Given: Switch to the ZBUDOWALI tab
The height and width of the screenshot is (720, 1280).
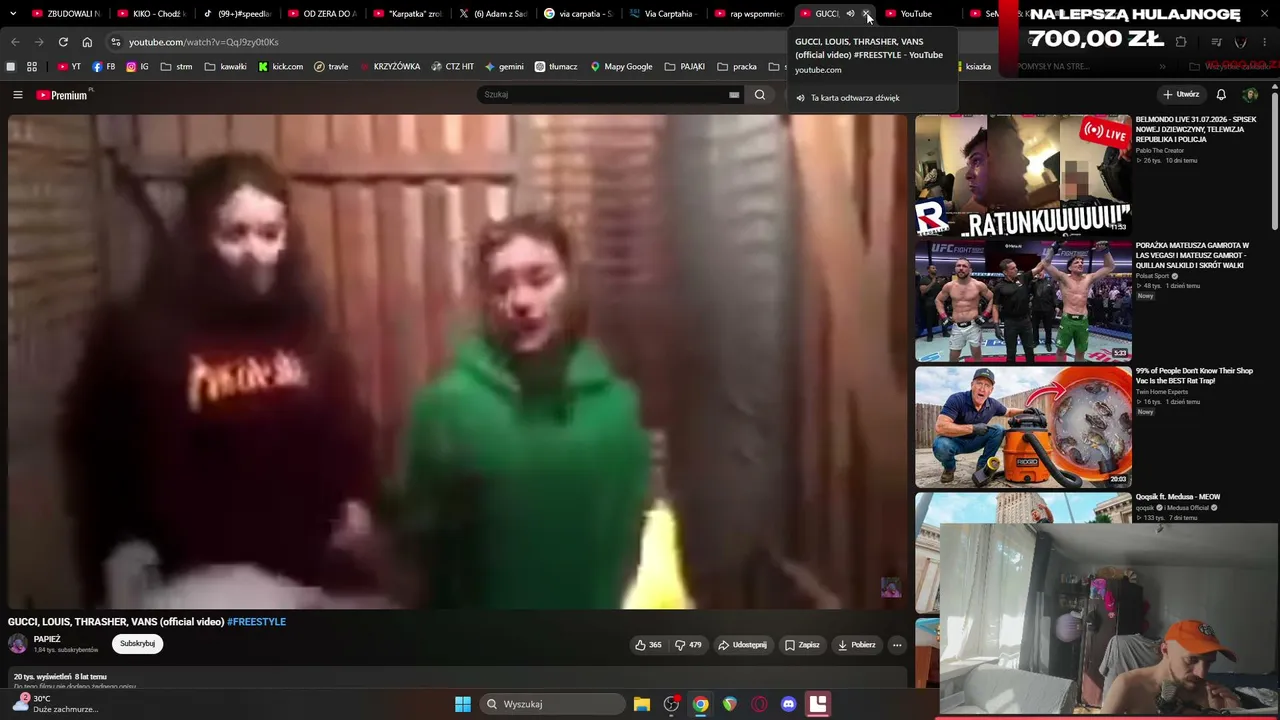Looking at the screenshot, I should tap(66, 14).
